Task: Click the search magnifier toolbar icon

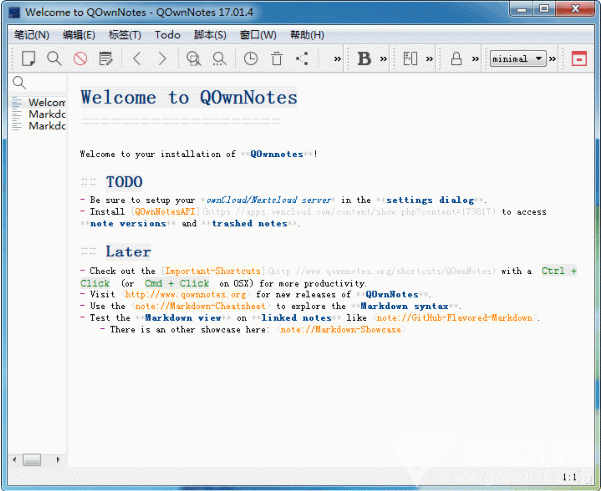Action: (55, 59)
